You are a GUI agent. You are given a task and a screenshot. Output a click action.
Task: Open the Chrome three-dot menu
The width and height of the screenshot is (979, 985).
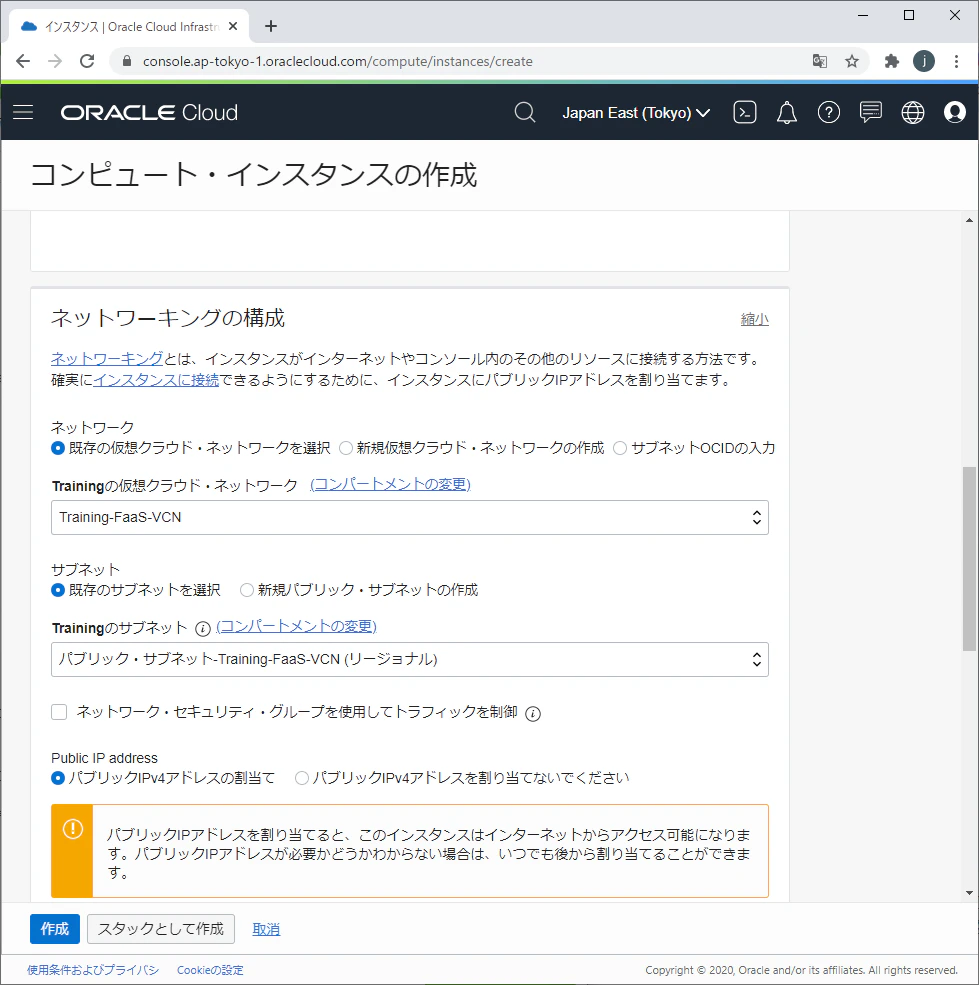[x=956, y=61]
